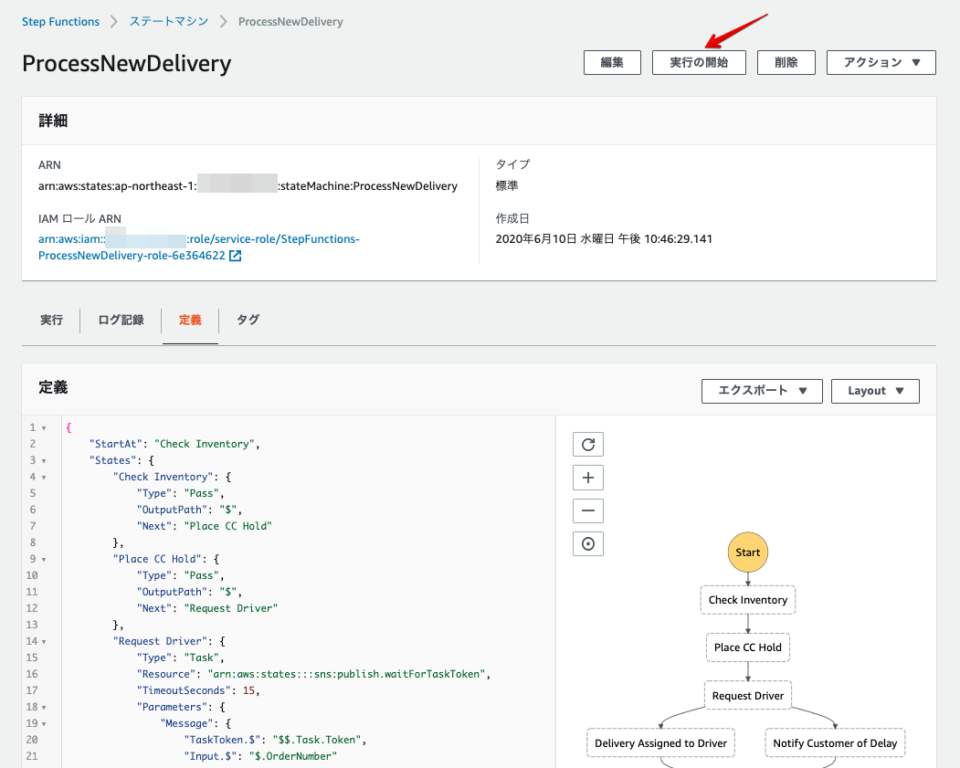Select the Check Inventory state node
This screenshot has width=960, height=768.
[x=748, y=600]
